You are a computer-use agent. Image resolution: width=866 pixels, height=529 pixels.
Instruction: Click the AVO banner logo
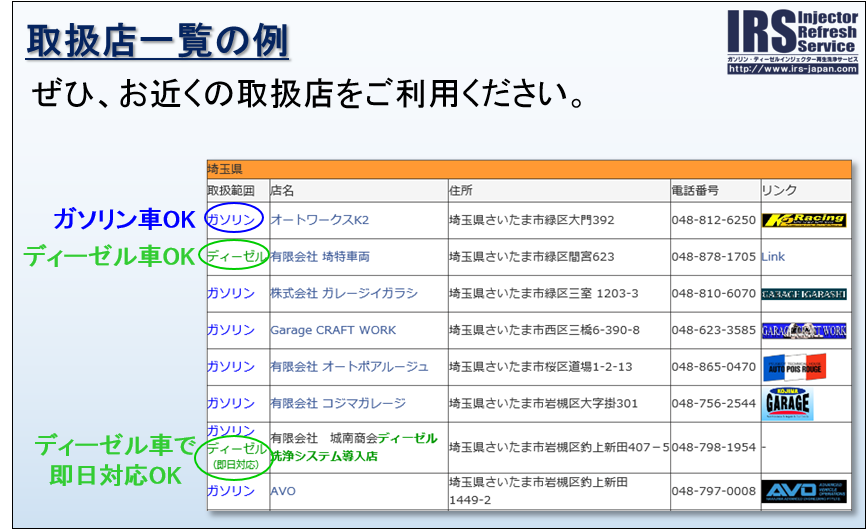(x=803, y=491)
